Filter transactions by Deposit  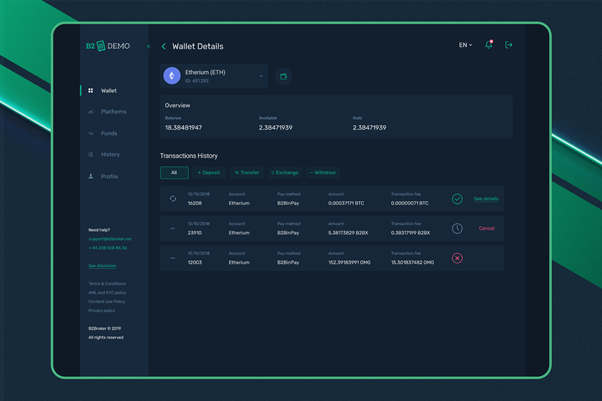(209, 173)
